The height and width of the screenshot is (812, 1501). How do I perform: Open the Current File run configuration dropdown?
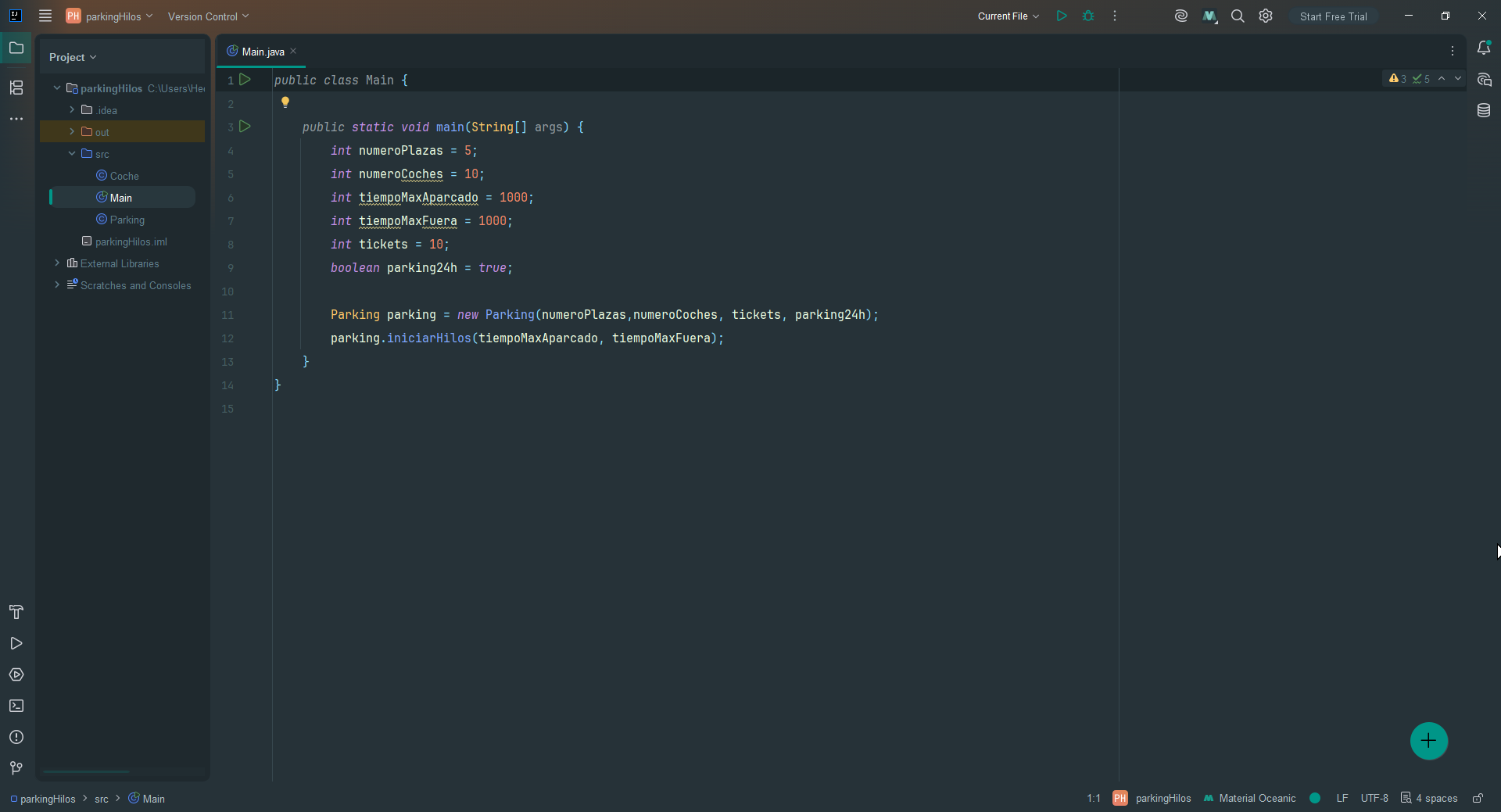pos(1008,16)
